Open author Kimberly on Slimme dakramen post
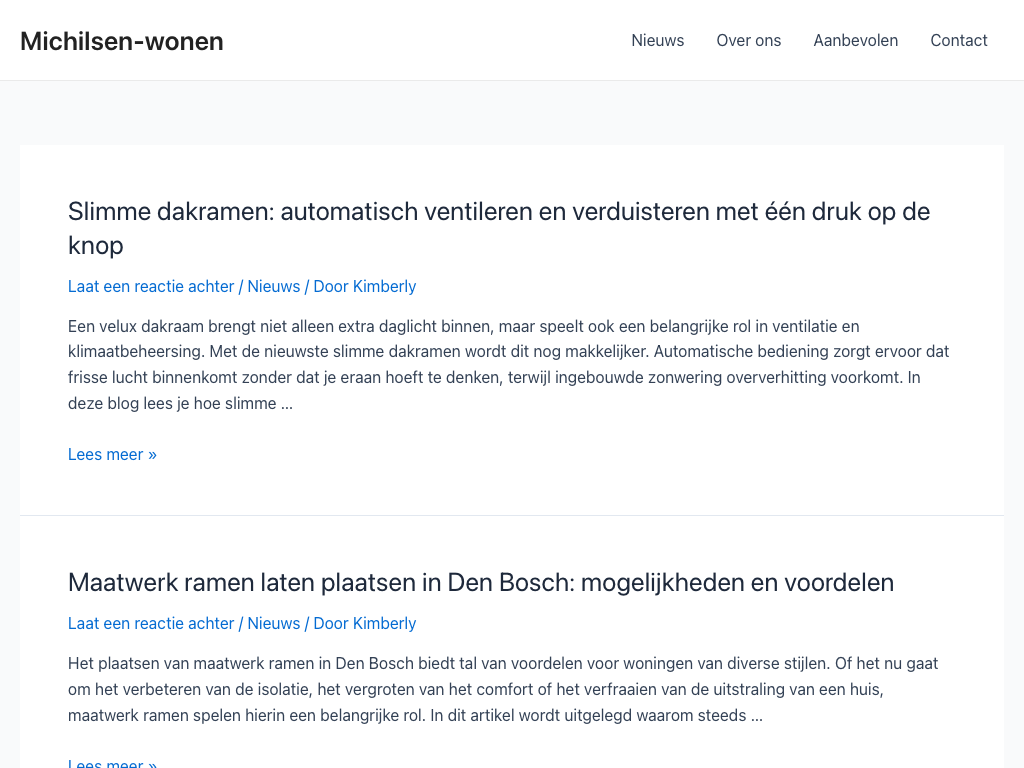 point(384,286)
